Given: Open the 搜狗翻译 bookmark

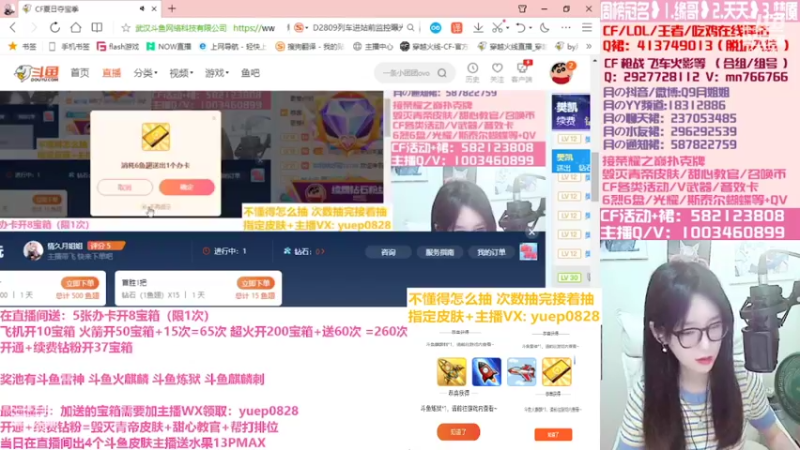Looking at the screenshot, I should 310,46.
